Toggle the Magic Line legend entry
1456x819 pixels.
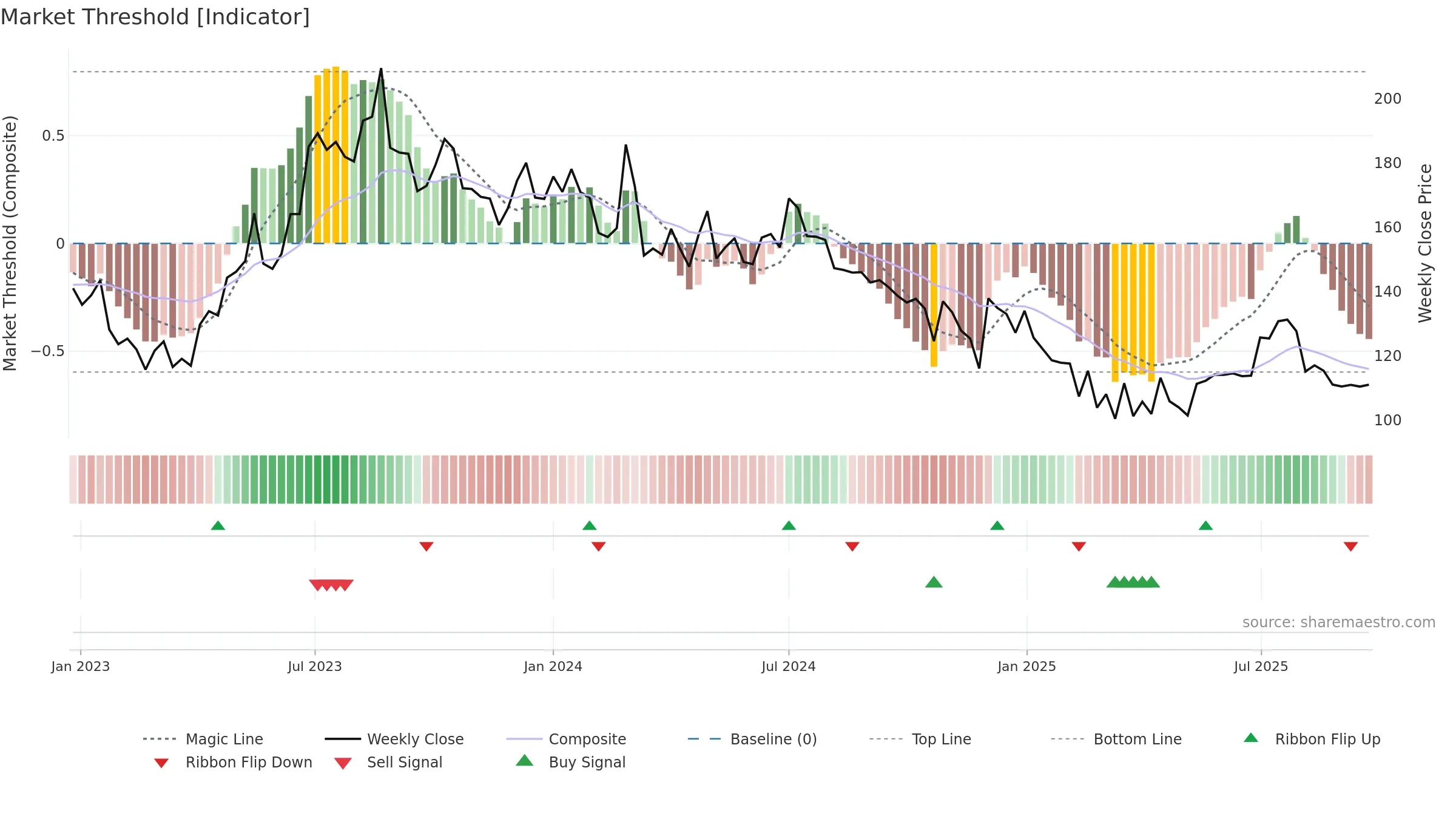(203, 739)
